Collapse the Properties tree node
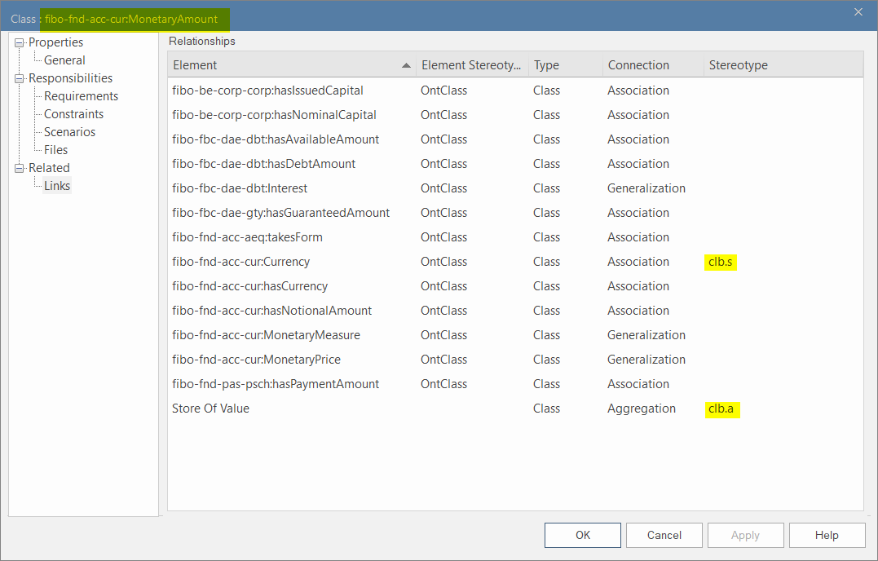The height and width of the screenshot is (561, 878). tap(19, 43)
